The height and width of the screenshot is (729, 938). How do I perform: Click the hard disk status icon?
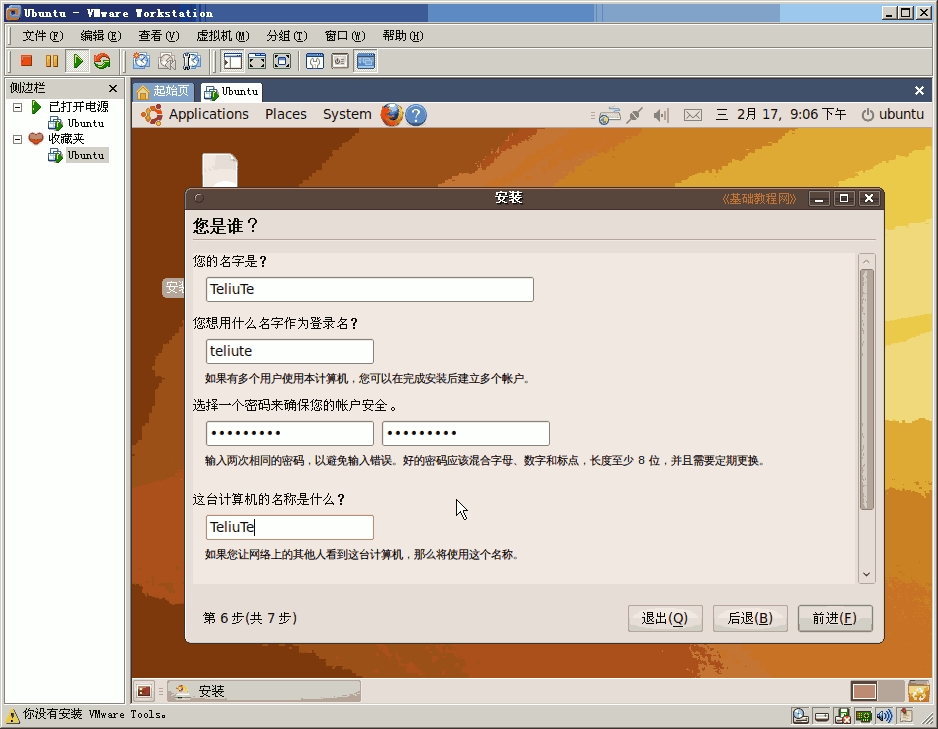point(822,716)
